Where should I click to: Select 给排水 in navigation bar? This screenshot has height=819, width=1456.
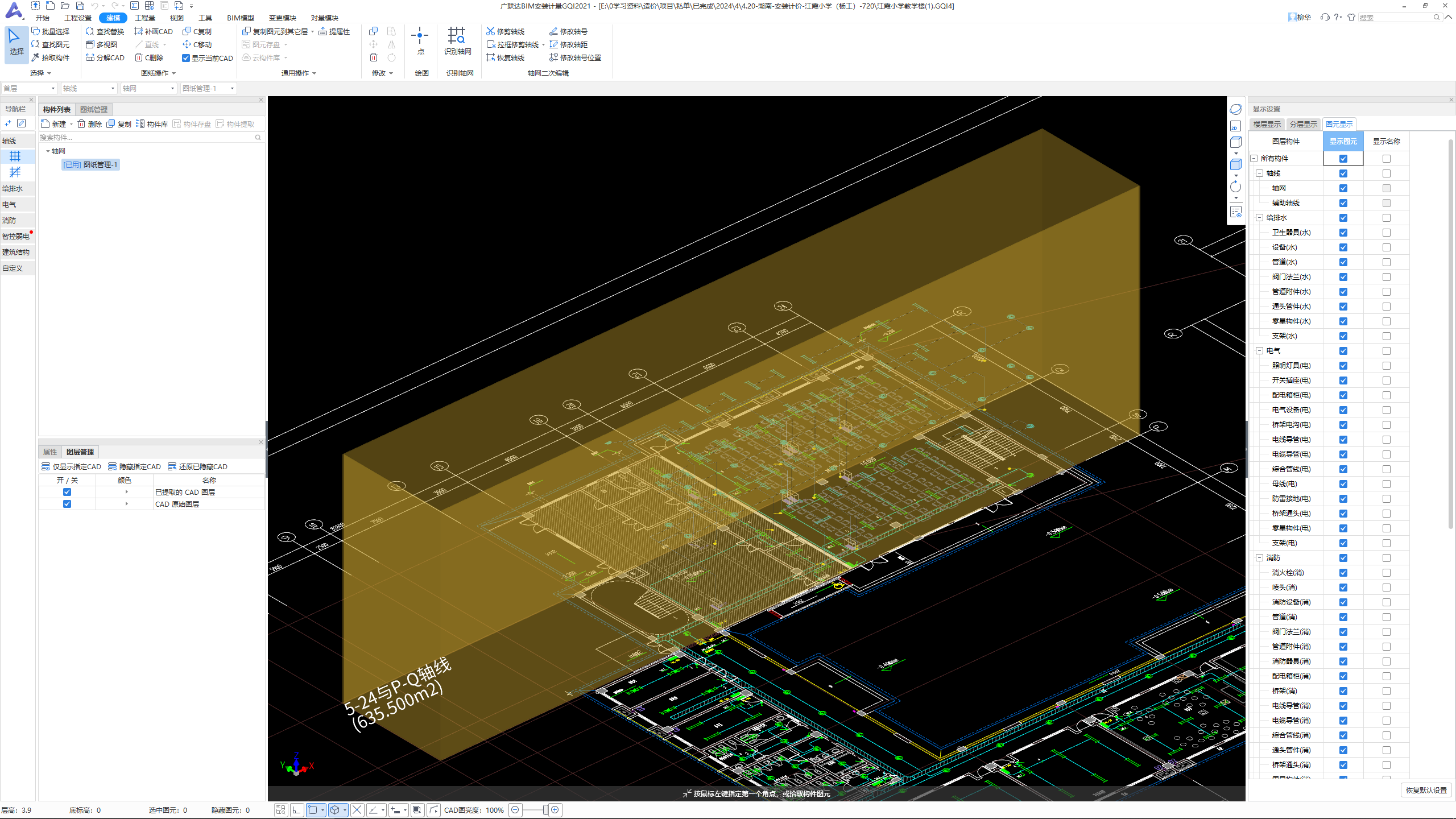click(x=18, y=188)
